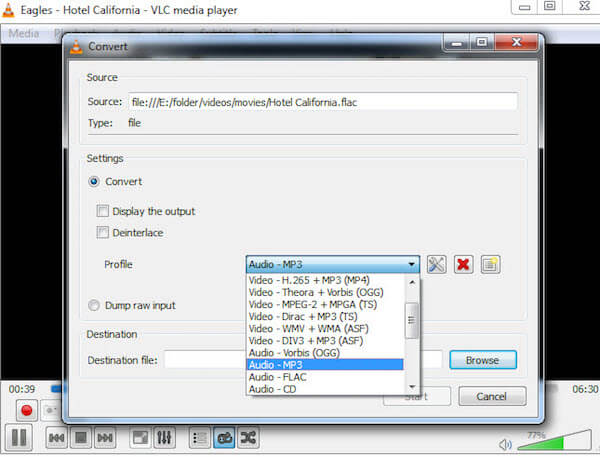The image size is (600, 457).
Task: Click elapsed time 00:39 label
Action: (x=22, y=389)
